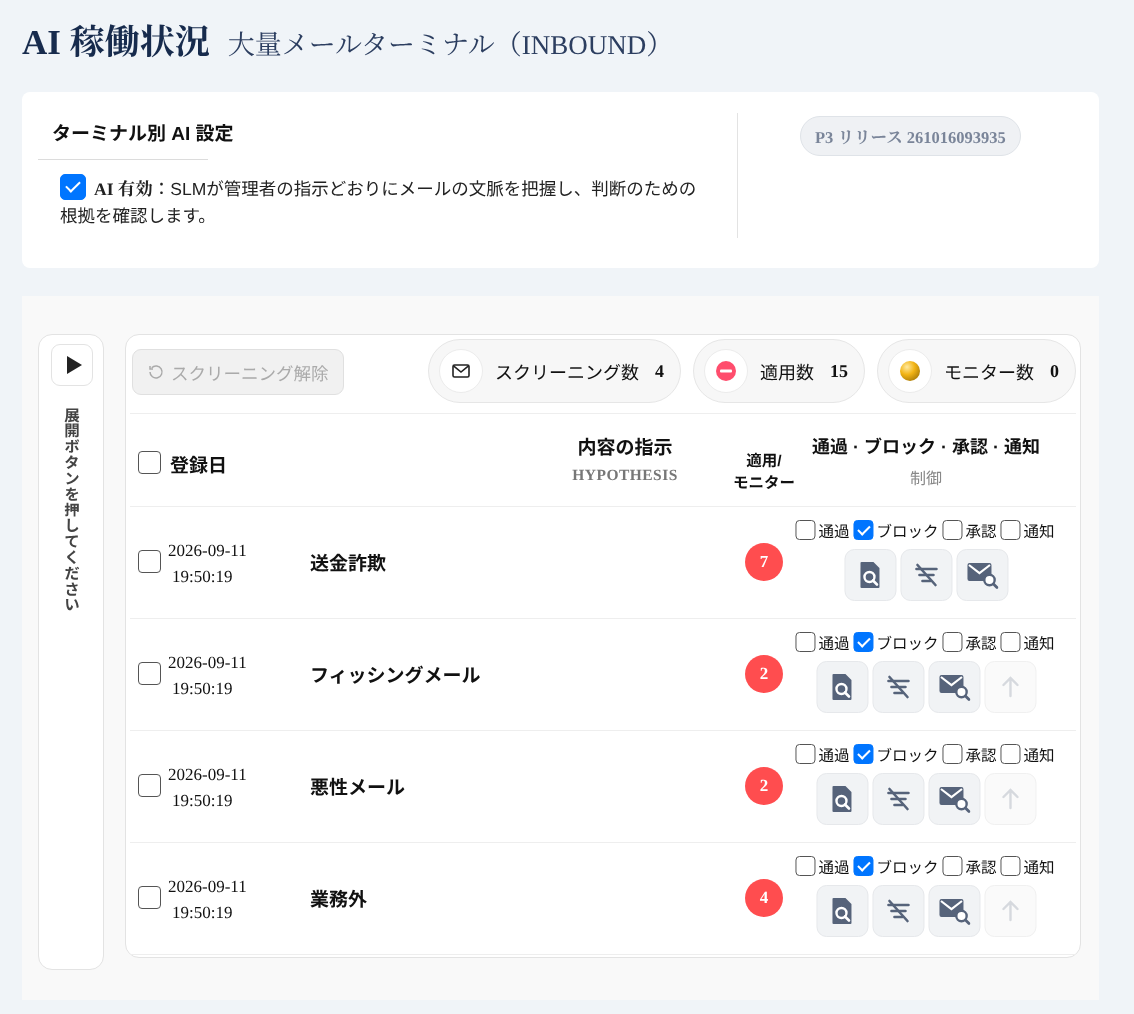Toggle select-all checkbox next to 登録日
1134x1014 pixels.
(x=149, y=463)
